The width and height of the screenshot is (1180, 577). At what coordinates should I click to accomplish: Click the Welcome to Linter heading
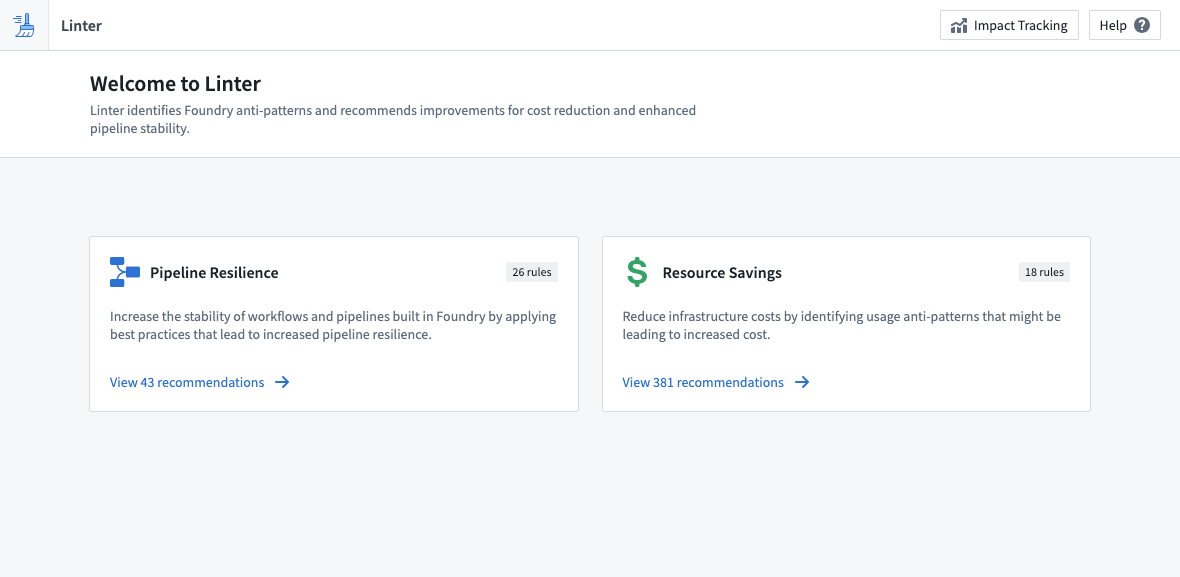pyautogui.click(x=175, y=84)
